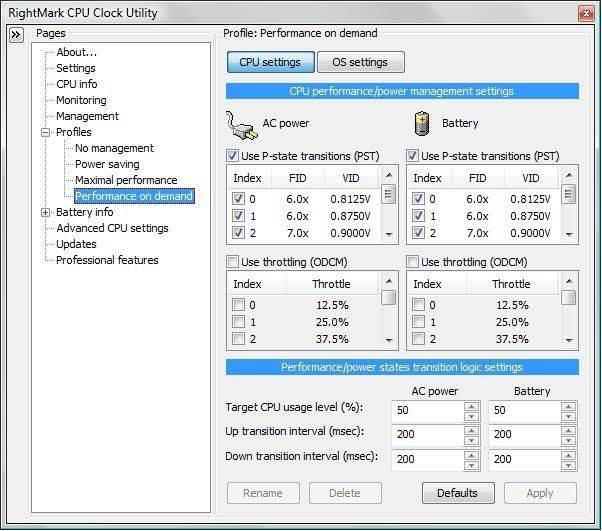This screenshot has height=531, width=602.
Task: Open the Monitoring page in tree
Action: pos(81,100)
